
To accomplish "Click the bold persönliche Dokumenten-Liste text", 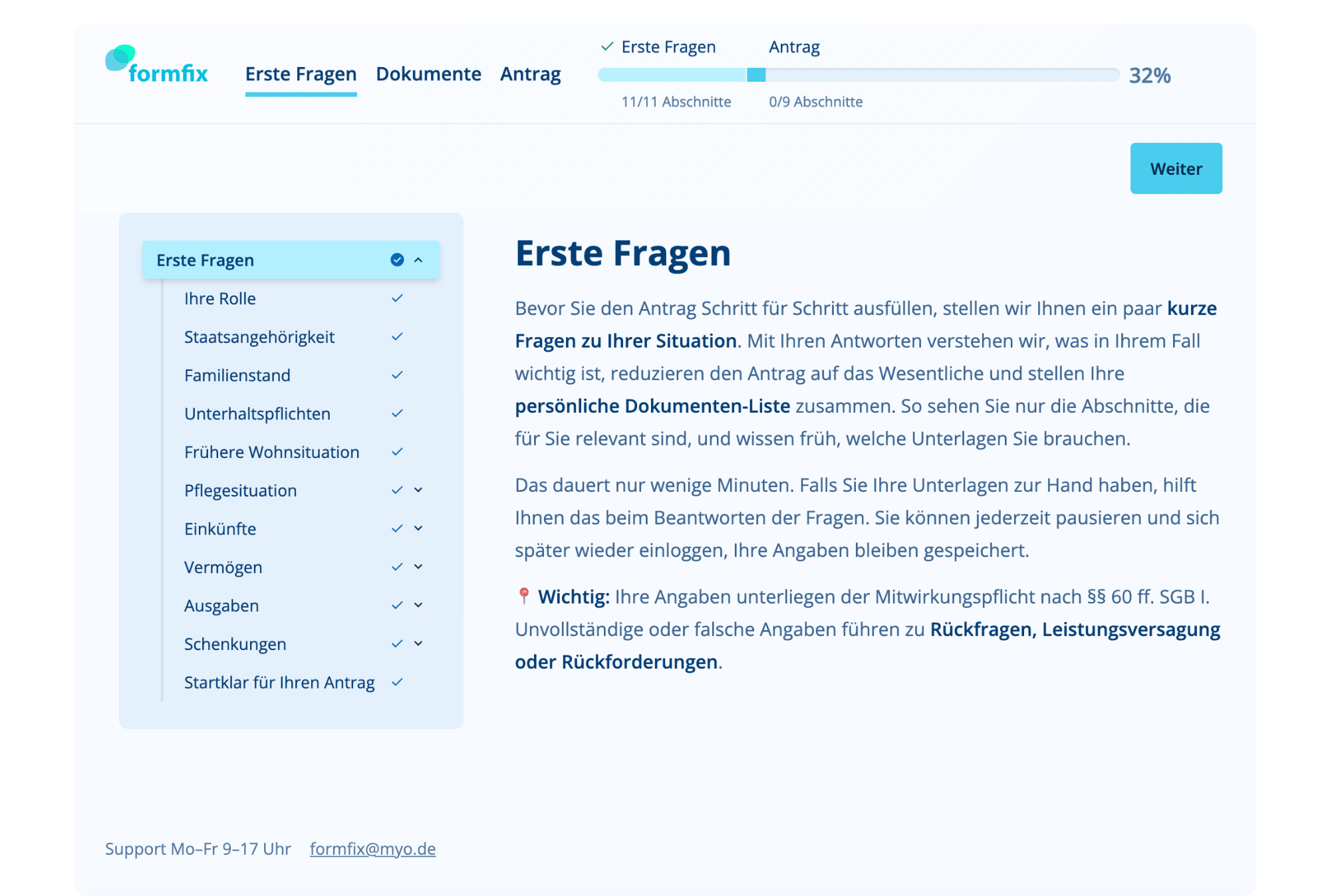I will point(652,406).
